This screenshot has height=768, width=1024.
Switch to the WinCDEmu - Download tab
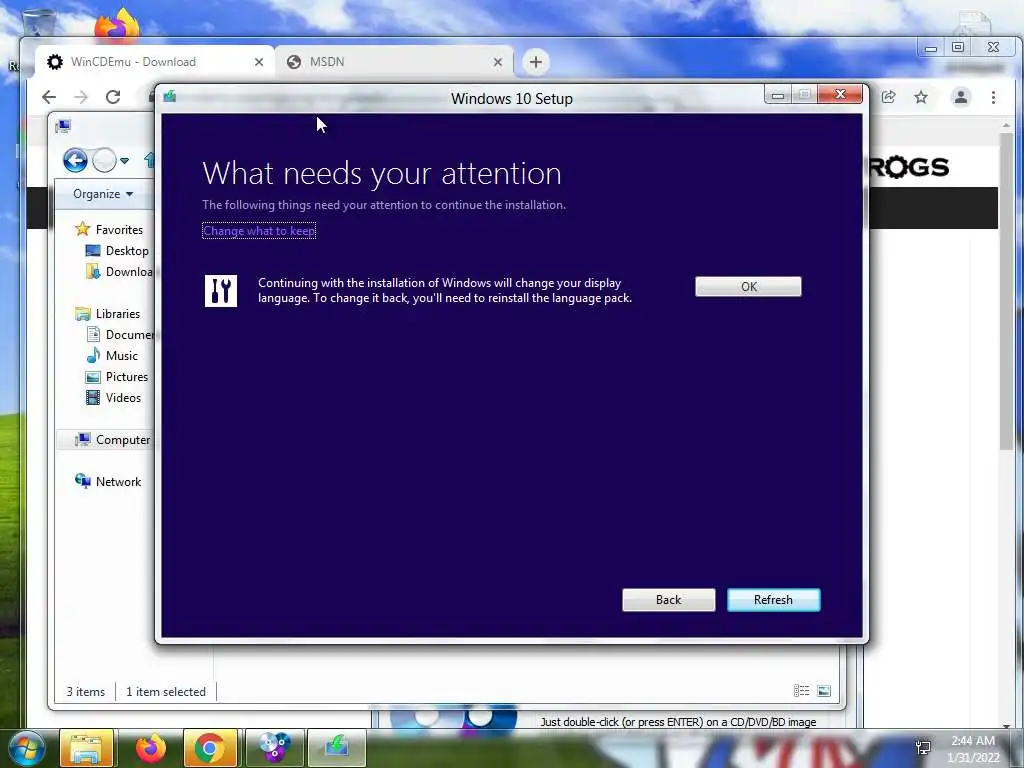(154, 62)
